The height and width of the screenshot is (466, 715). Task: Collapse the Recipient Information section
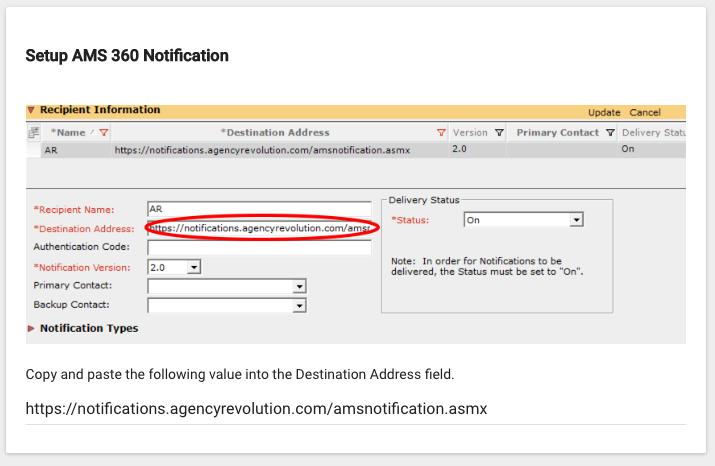[x=31, y=110]
